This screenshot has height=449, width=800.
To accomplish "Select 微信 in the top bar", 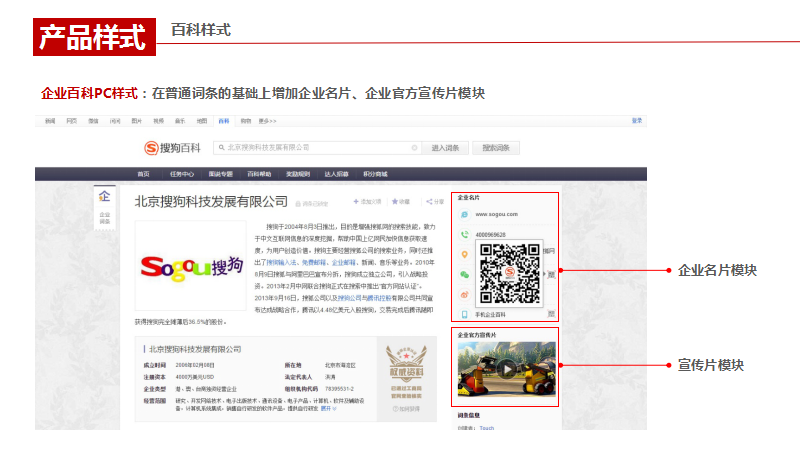I will pos(93,121).
